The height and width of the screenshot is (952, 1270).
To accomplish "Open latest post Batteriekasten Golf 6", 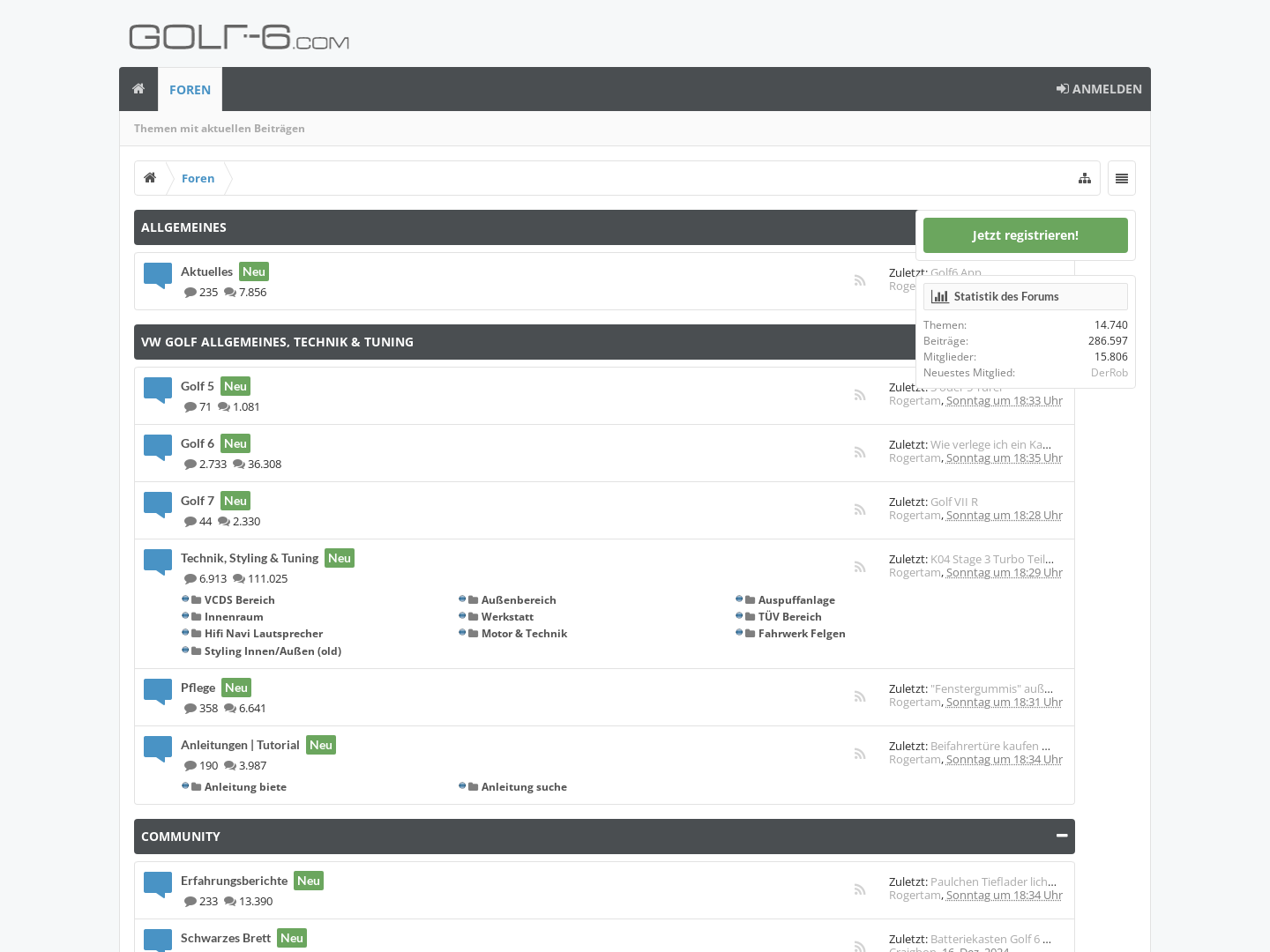I will 990,939.
